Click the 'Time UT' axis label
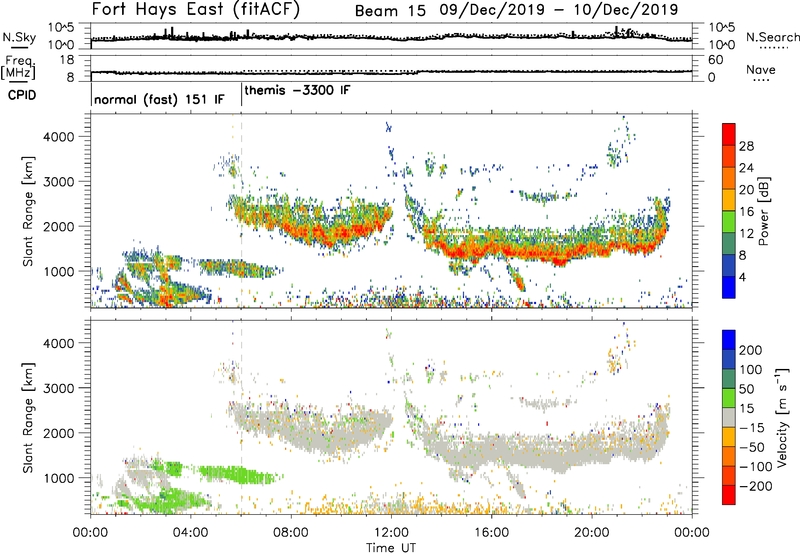Image resolution: width=800 pixels, height=554 pixels. click(391, 547)
